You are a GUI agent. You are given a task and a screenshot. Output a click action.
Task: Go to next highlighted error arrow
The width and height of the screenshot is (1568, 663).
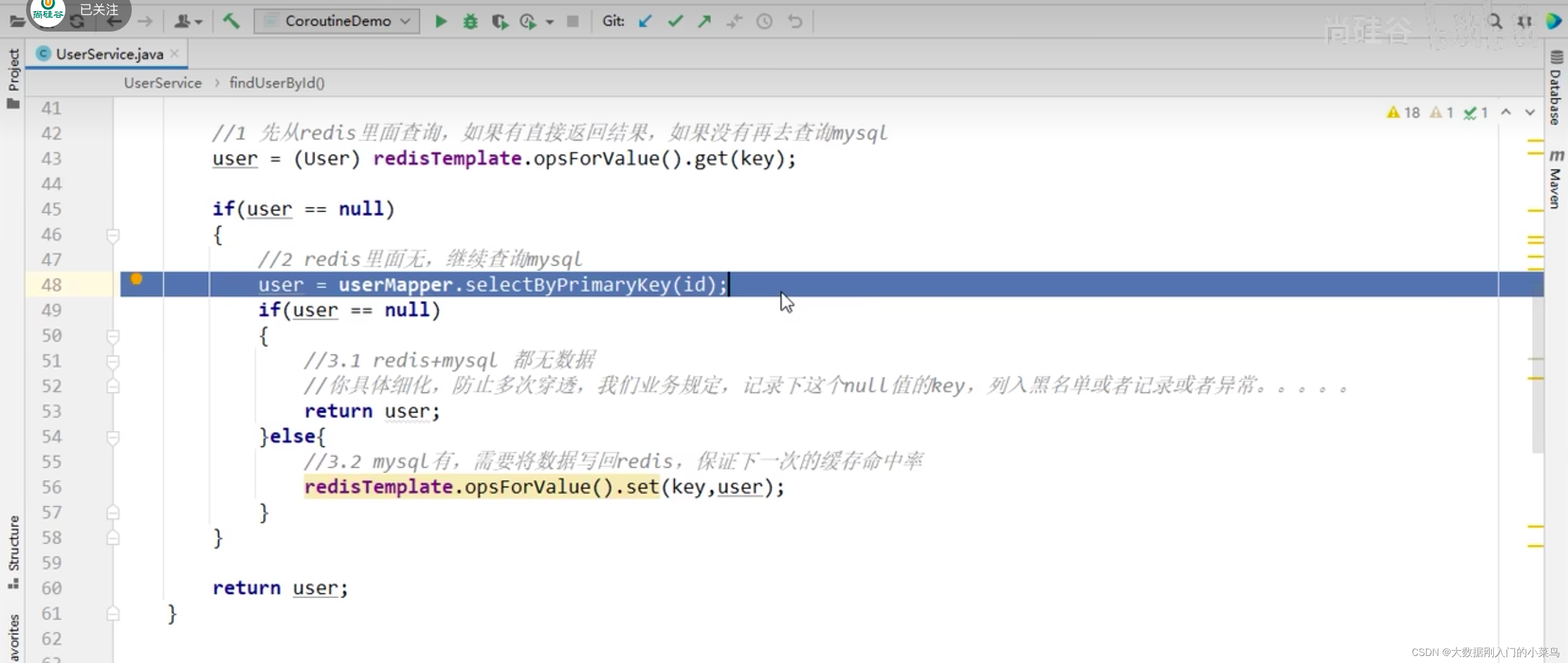click(1530, 112)
